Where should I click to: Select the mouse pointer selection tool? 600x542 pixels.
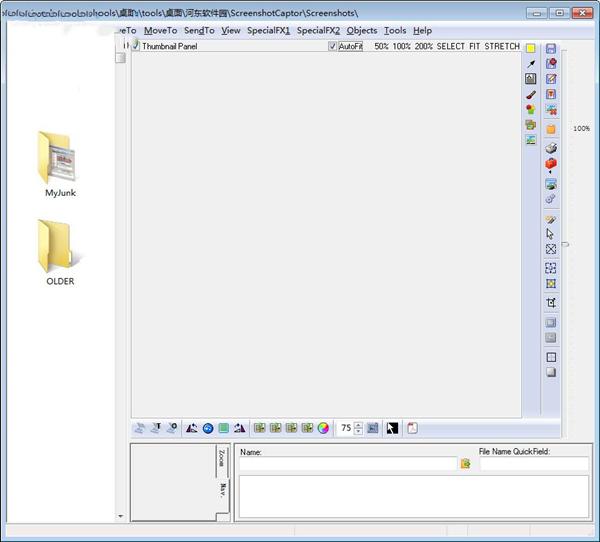[x=550, y=233]
